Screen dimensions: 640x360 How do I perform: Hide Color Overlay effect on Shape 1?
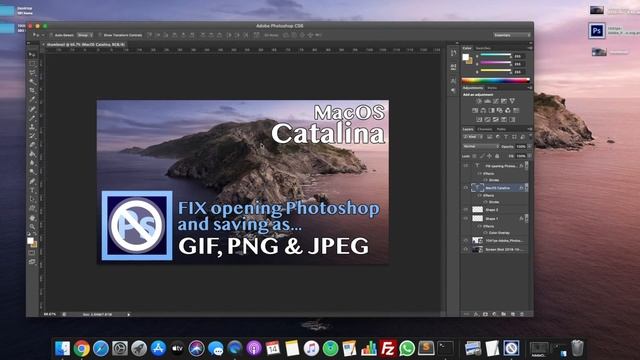486,233
